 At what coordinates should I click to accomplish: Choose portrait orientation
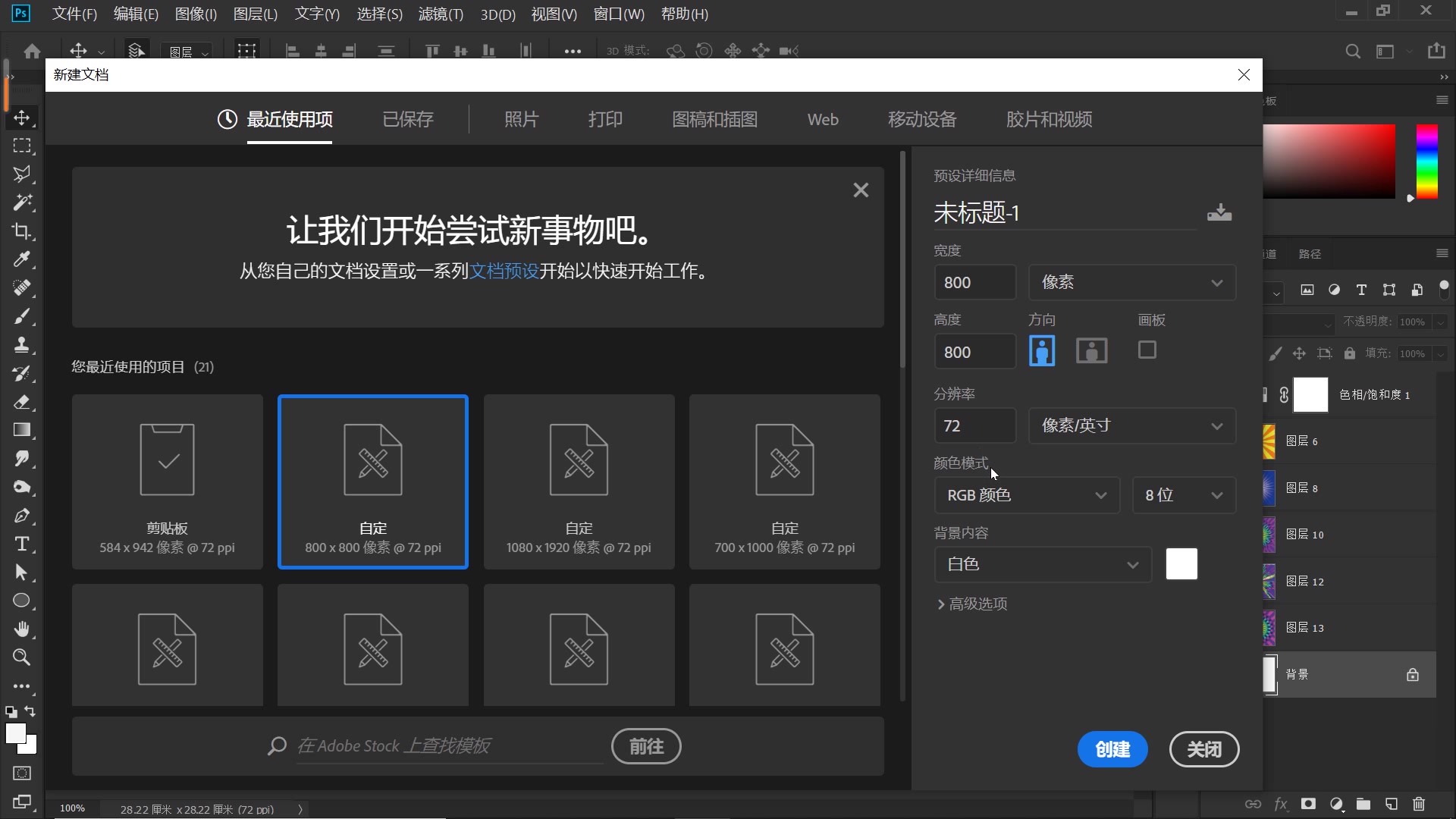(x=1042, y=350)
